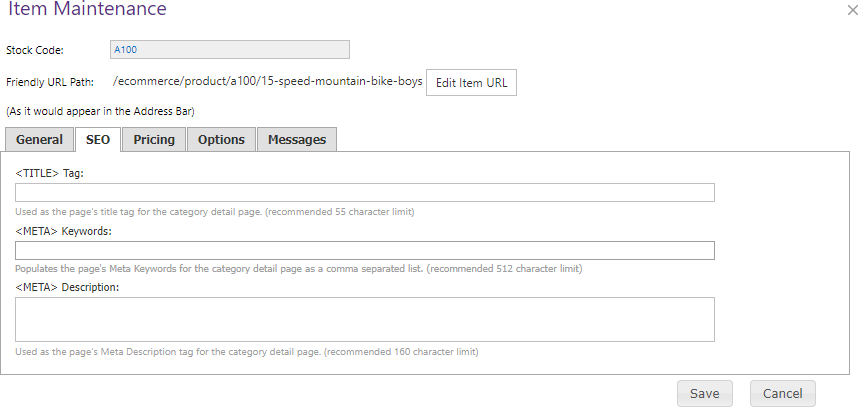This screenshot has width=858, height=407.
Task: Click inside the META Description textarea
Action: pos(364,319)
